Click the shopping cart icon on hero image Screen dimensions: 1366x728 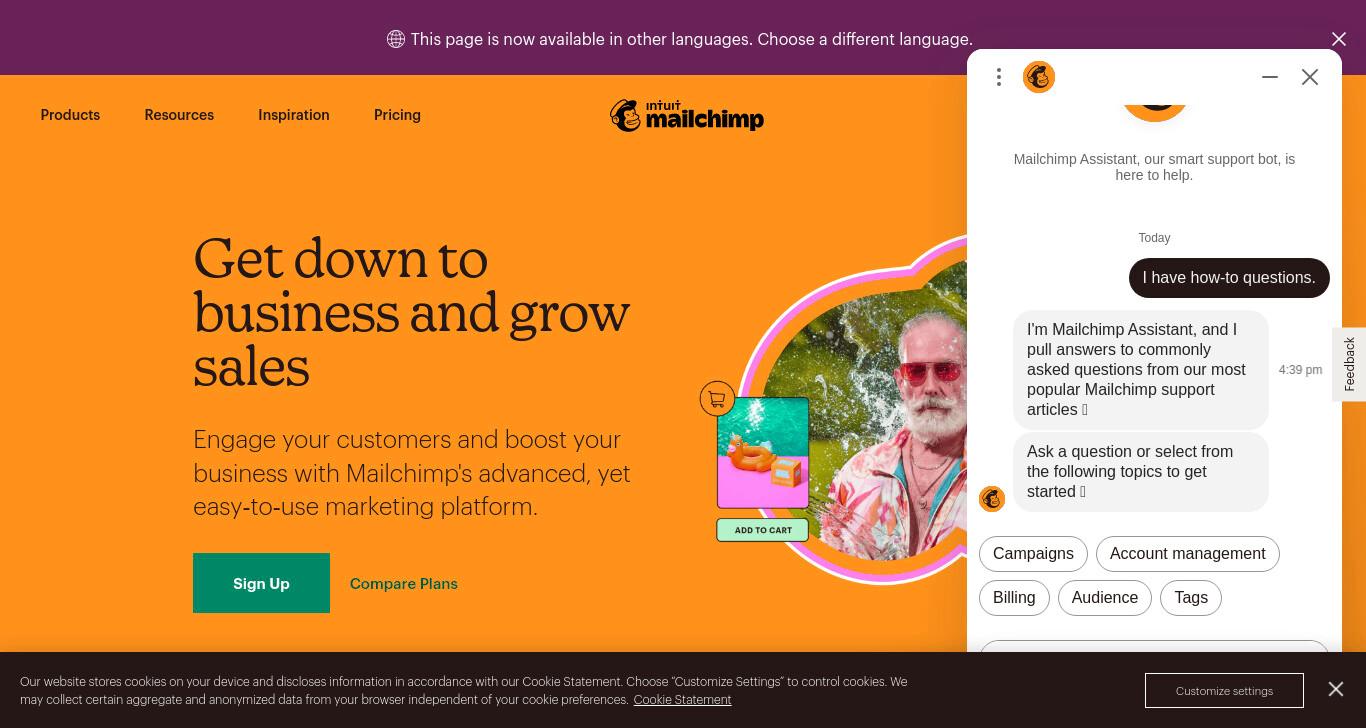717,399
